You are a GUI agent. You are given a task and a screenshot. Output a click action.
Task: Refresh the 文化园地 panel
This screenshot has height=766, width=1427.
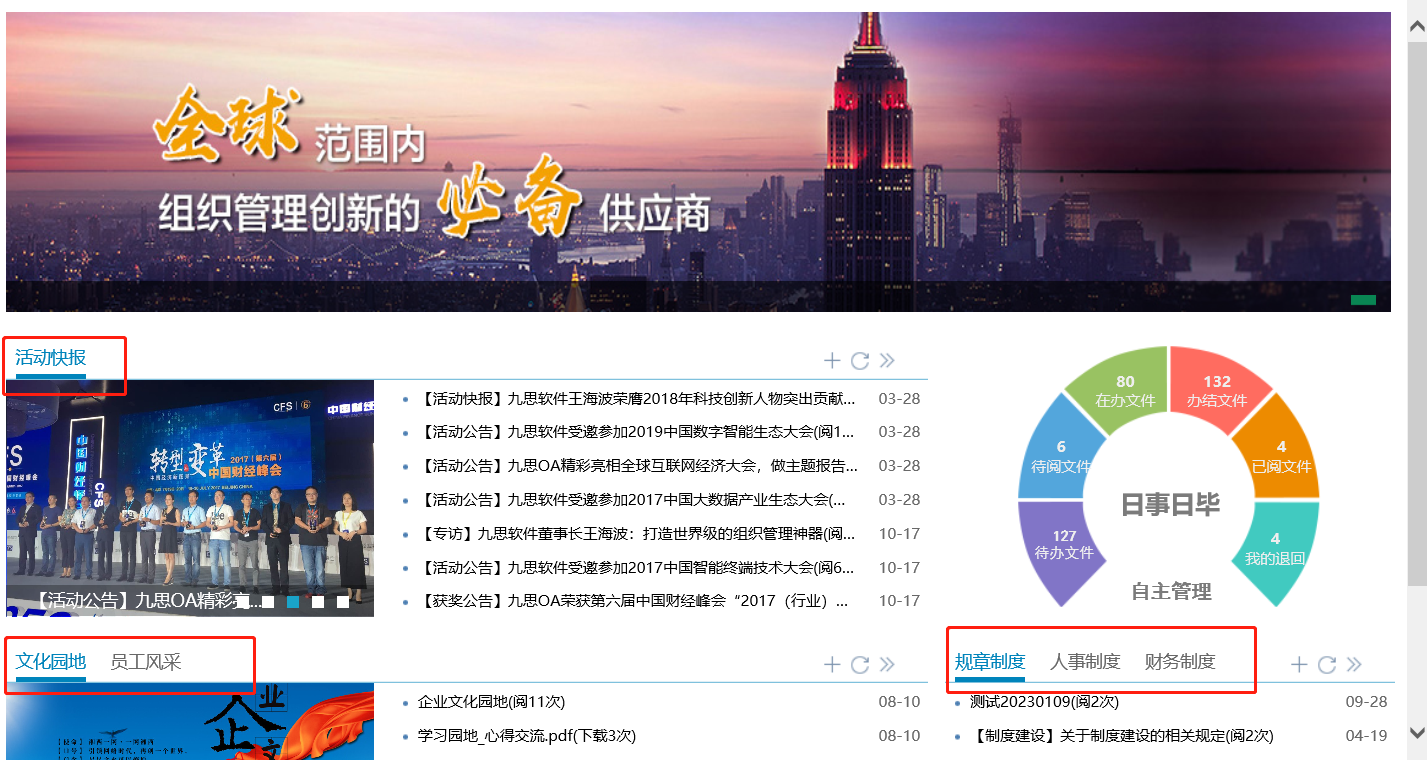pos(859,665)
